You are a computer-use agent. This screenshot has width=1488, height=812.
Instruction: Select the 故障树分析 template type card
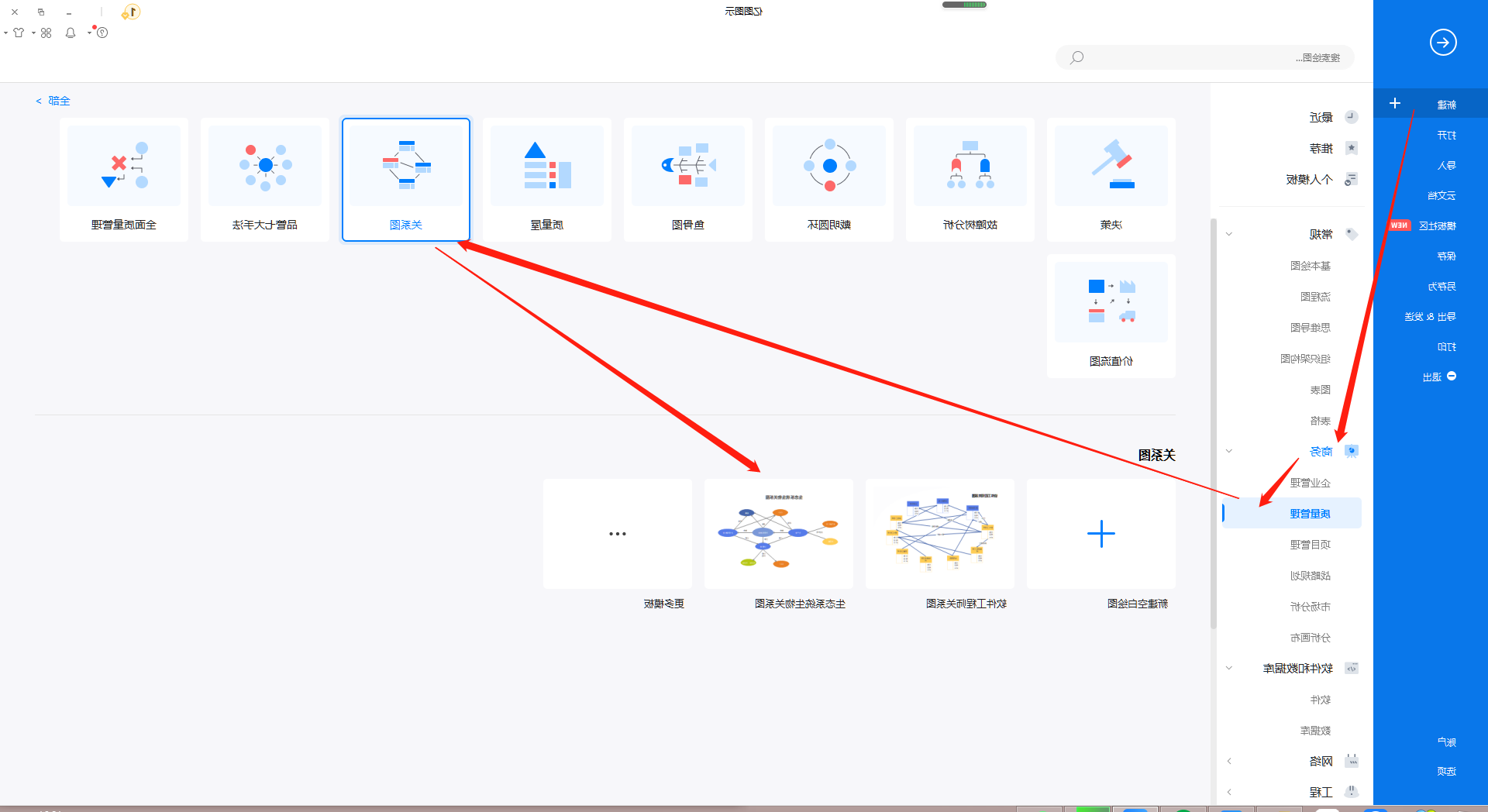tap(970, 180)
